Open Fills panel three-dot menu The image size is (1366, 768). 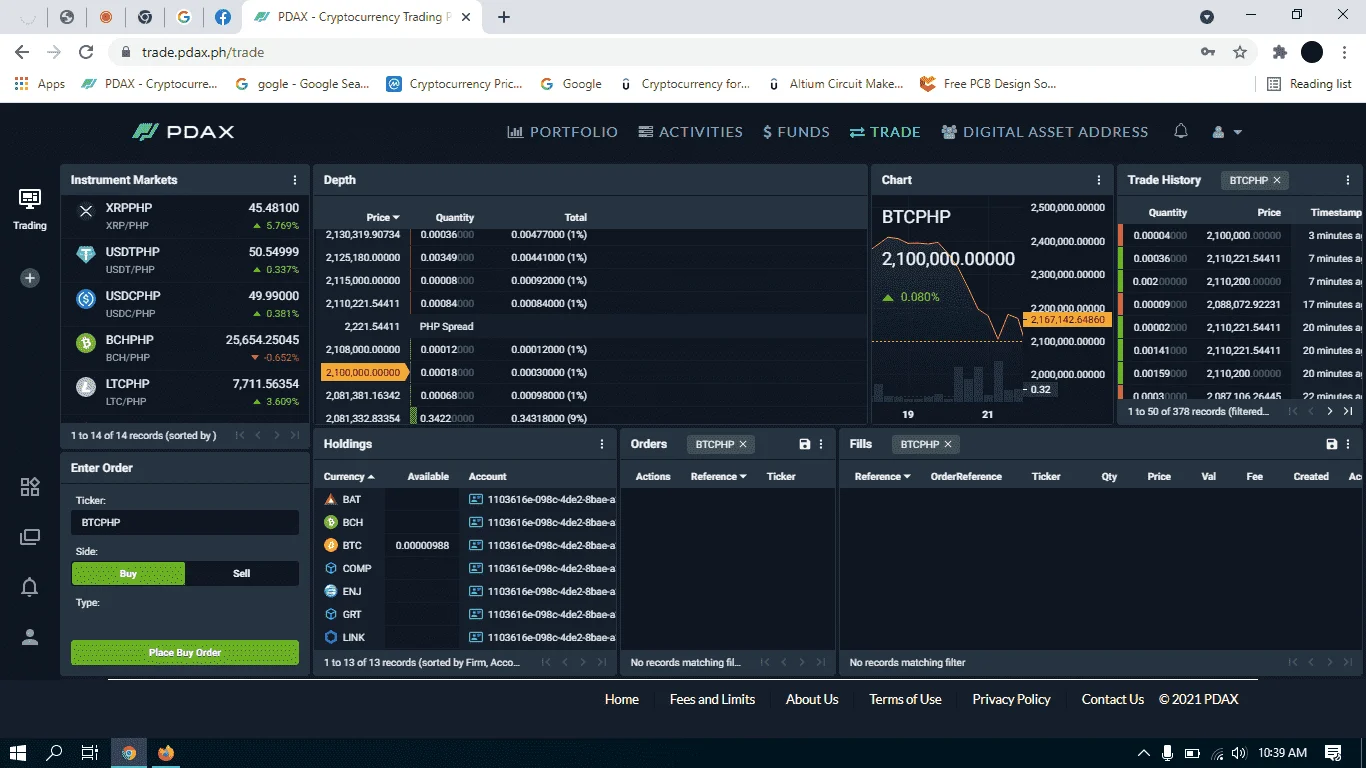[x=1348, y=444]
